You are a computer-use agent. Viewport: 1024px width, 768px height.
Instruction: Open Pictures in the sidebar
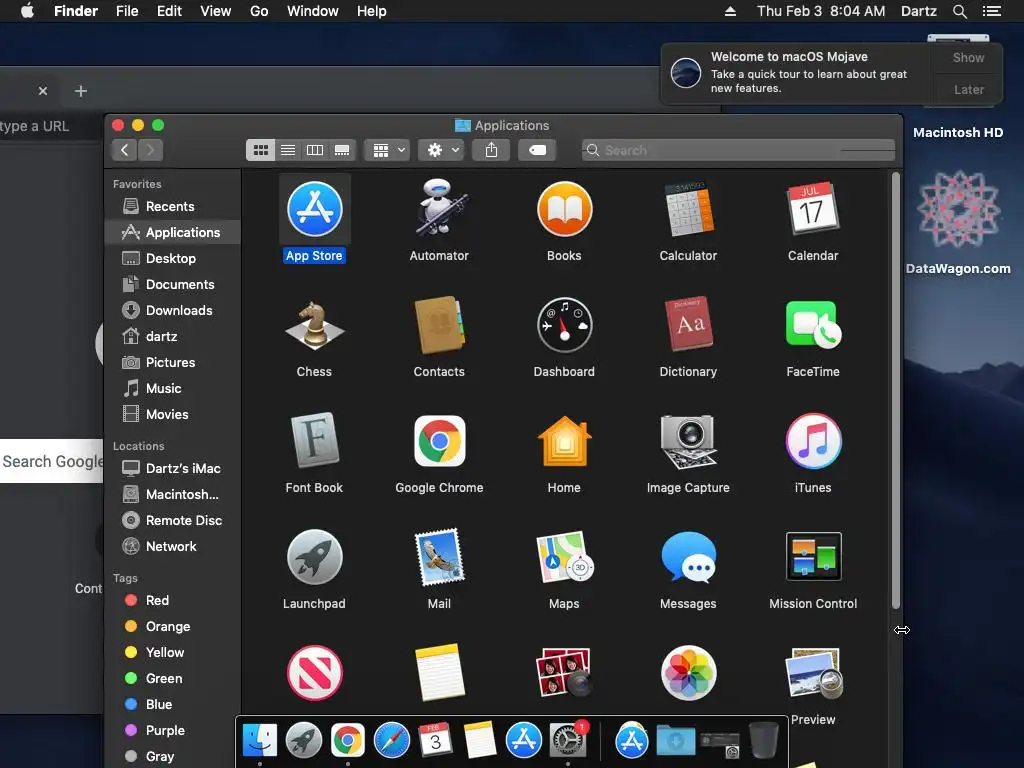coord(172,362)
